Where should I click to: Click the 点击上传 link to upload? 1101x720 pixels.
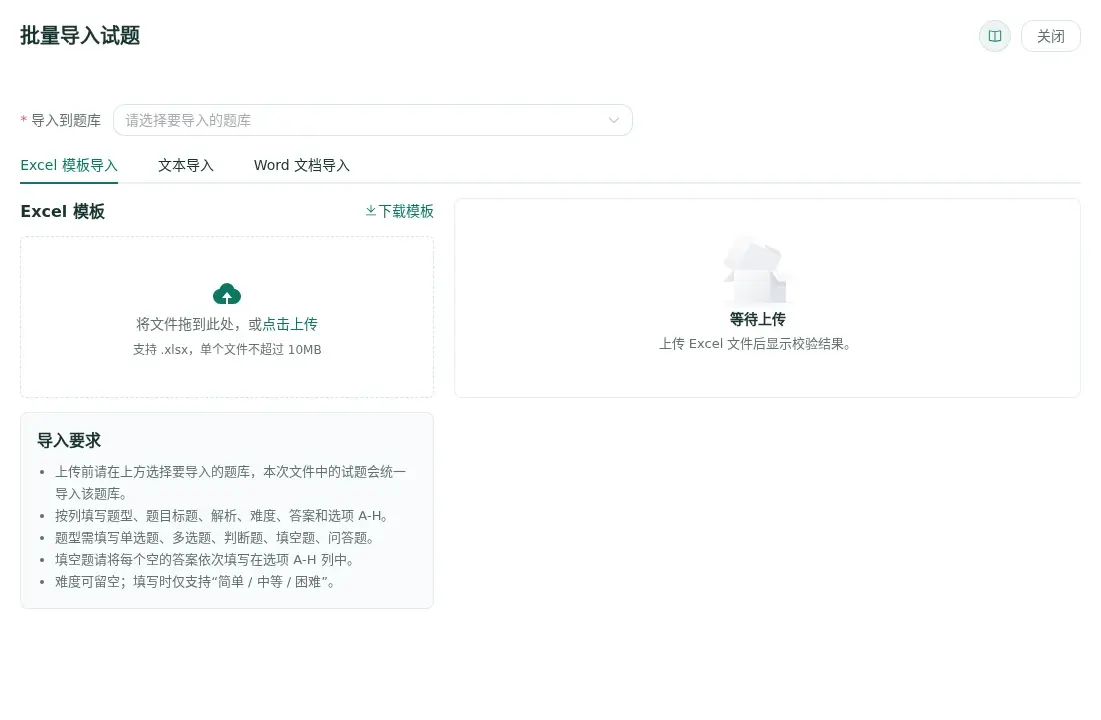tap(290, 324)
